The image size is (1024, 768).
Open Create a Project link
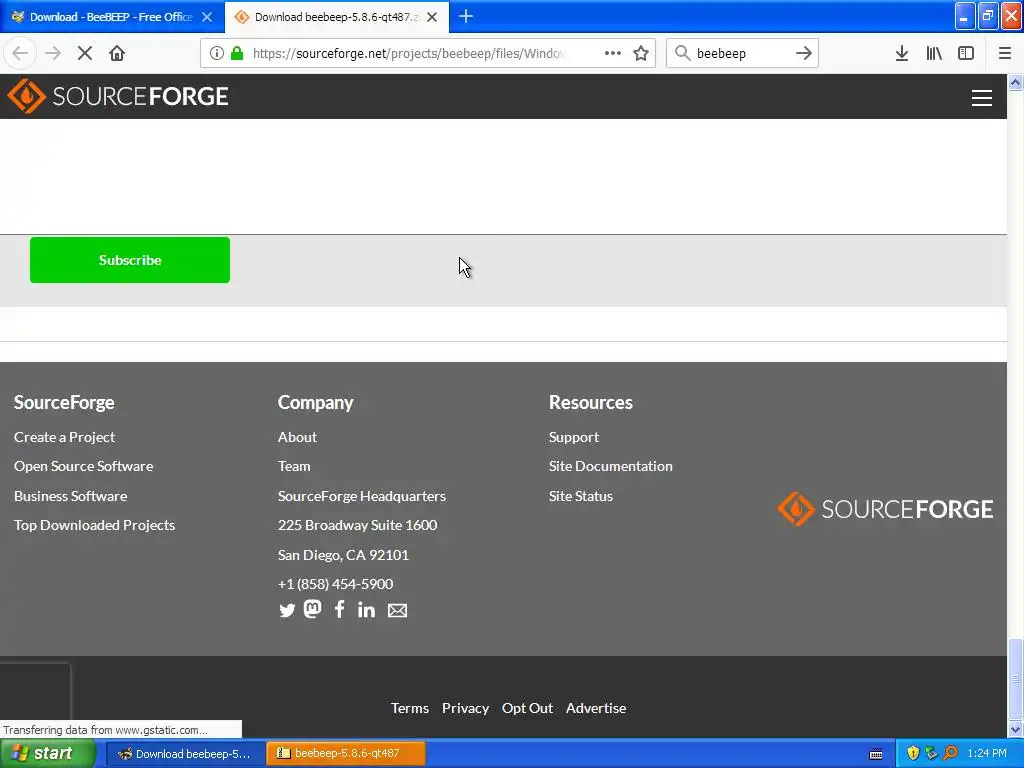[65, 437]
